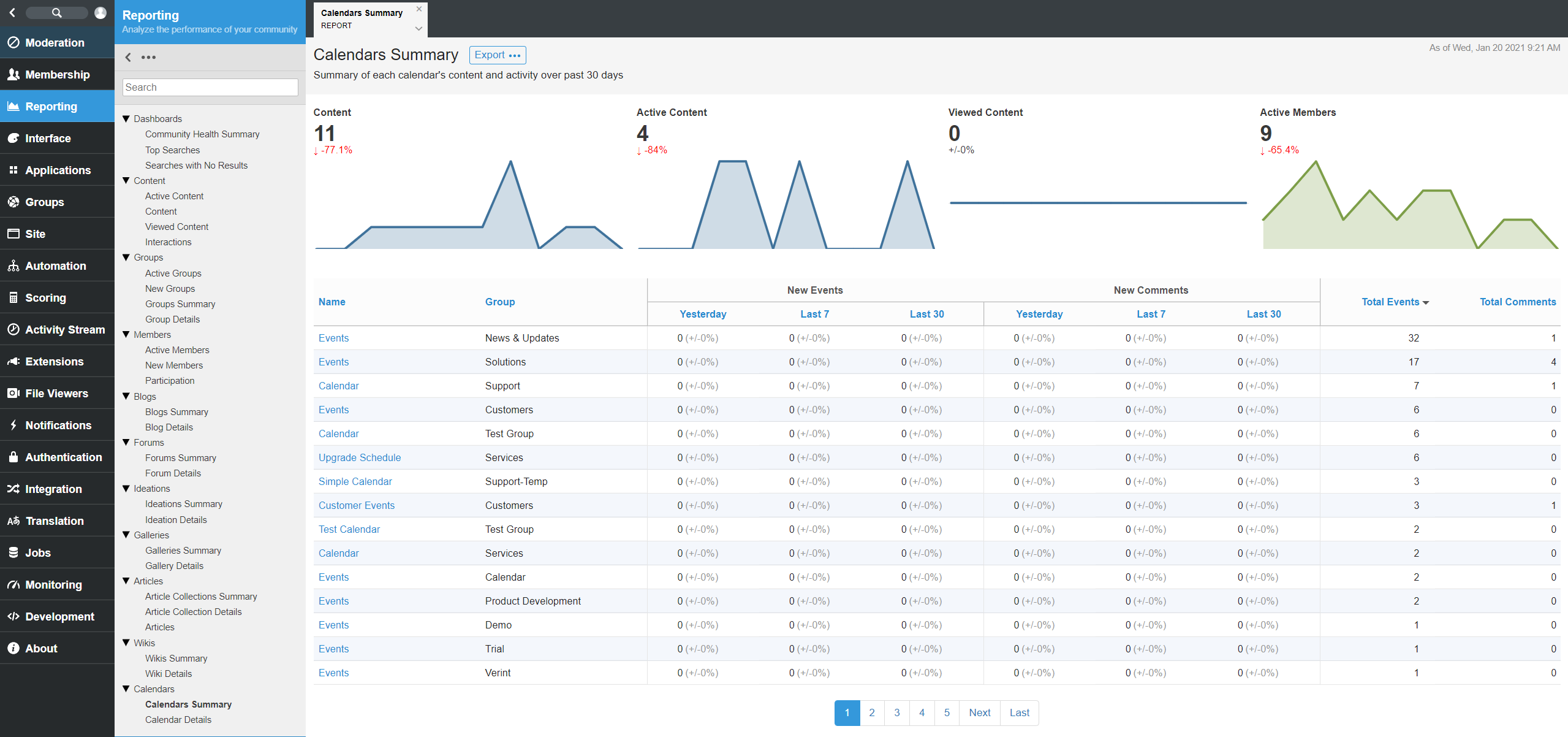
Task: Sort by New Events Last 30 column
Action: pos(926,314)
